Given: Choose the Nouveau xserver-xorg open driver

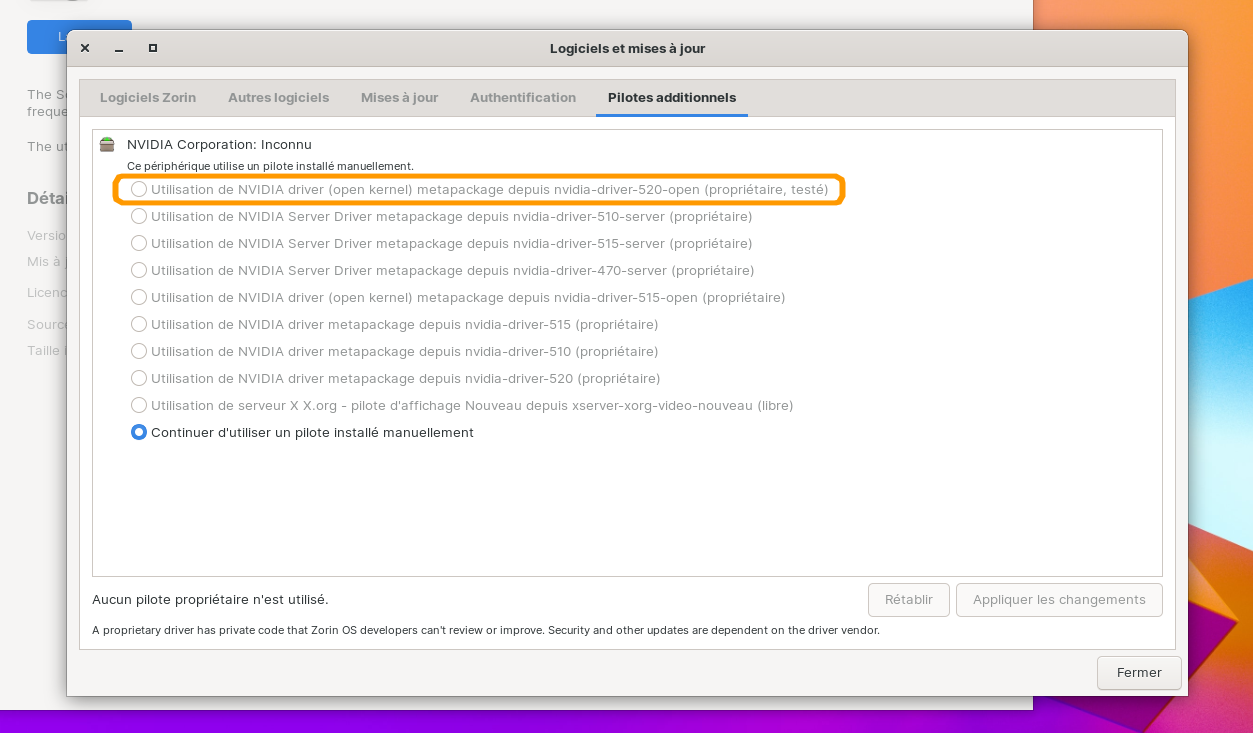Looking at the screenshot, I should click(x=139, y=405).
